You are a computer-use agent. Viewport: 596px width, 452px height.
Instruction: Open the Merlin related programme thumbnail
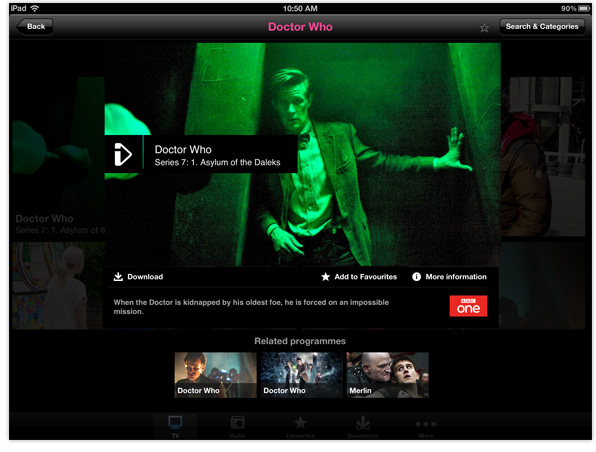[x=387, y=375]
